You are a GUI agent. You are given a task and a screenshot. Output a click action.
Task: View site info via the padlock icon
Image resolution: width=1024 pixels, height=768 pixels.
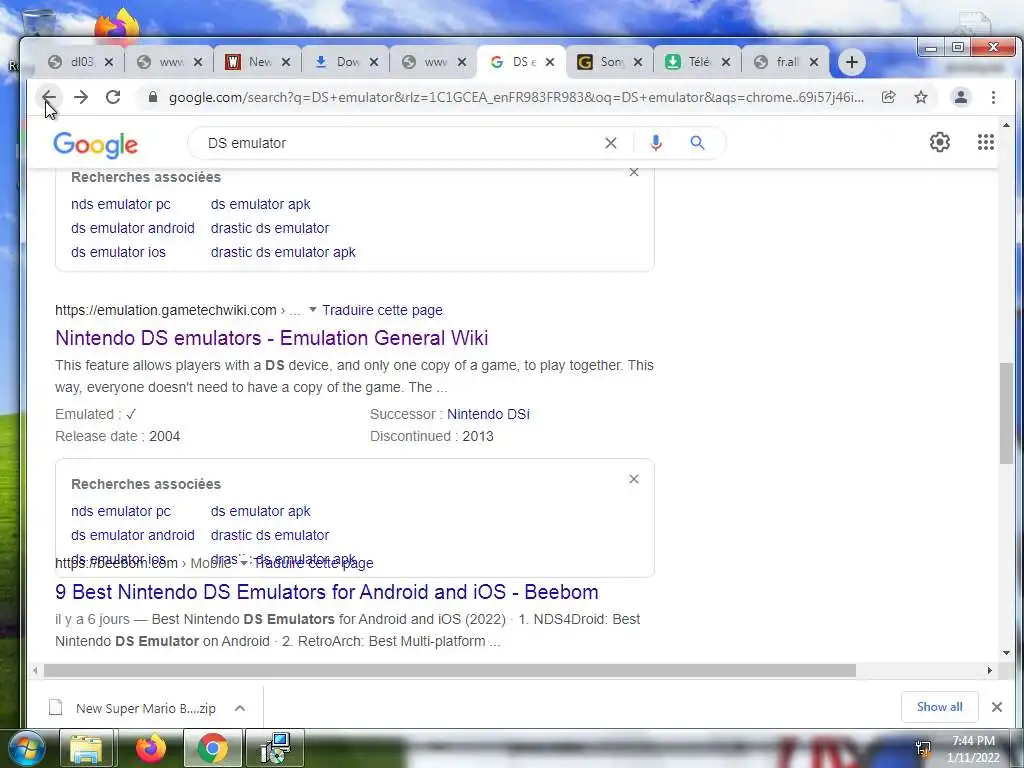point(153,97)
